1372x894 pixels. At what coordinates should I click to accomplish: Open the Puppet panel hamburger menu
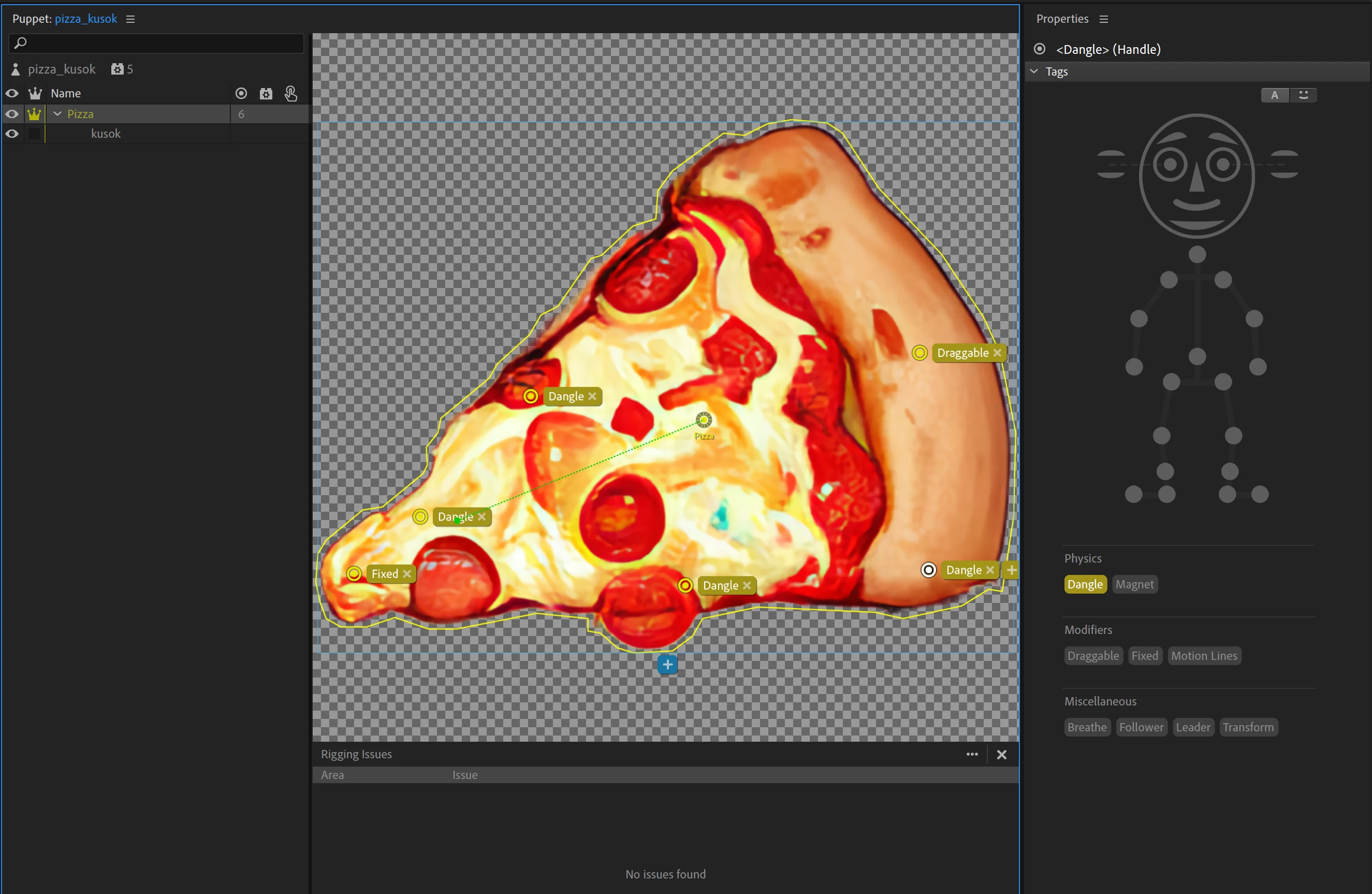(x=131, y=19)
